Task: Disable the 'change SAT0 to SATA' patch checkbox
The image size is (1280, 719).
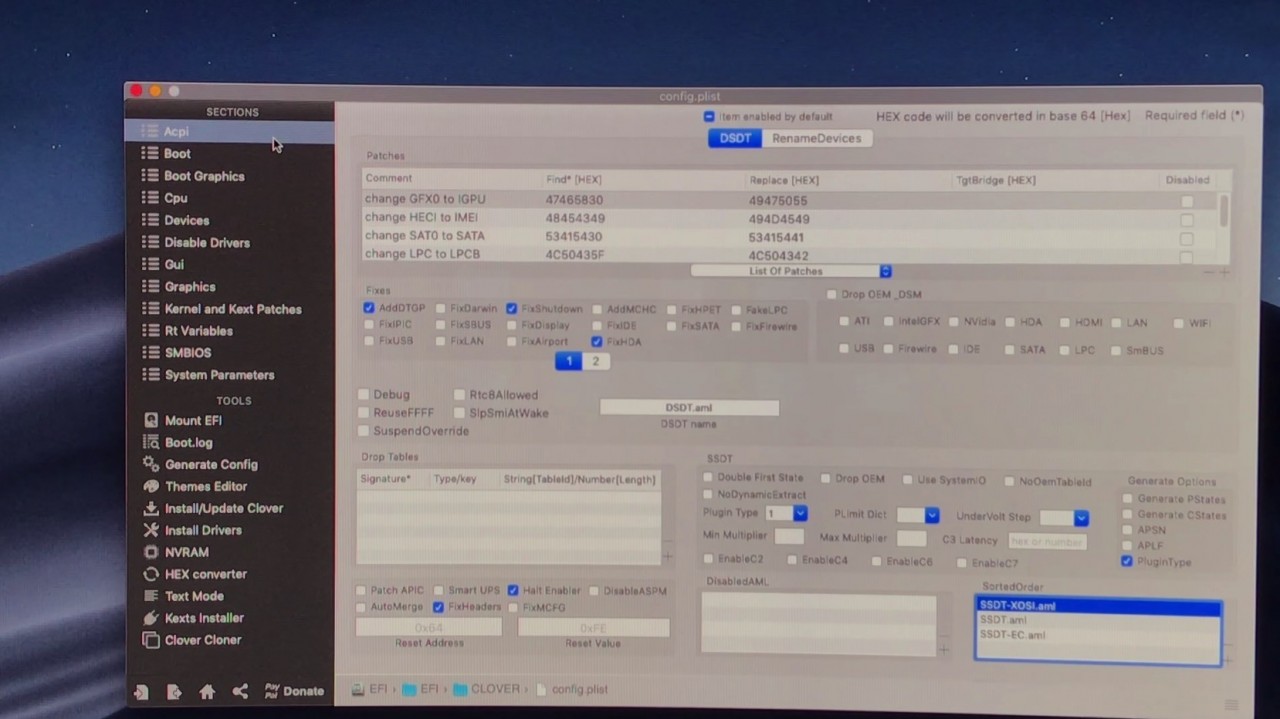Action: pyautogui.click(x=1187, y=239)
